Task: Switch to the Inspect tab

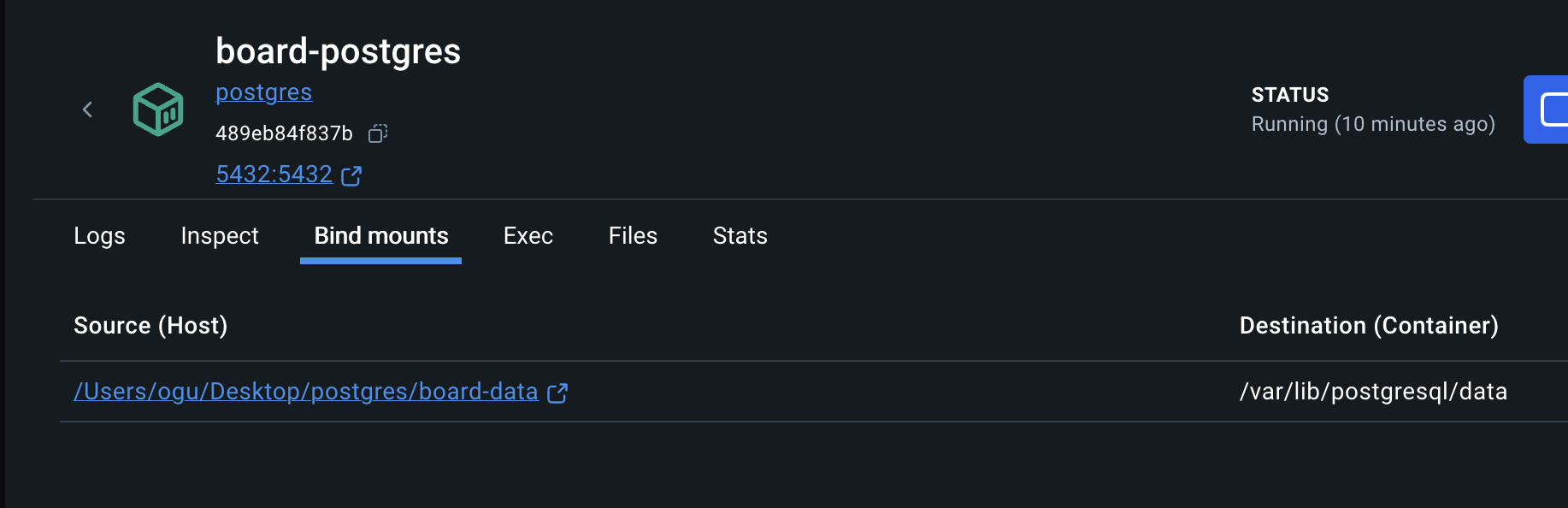Action: click(x=220, y=236)
